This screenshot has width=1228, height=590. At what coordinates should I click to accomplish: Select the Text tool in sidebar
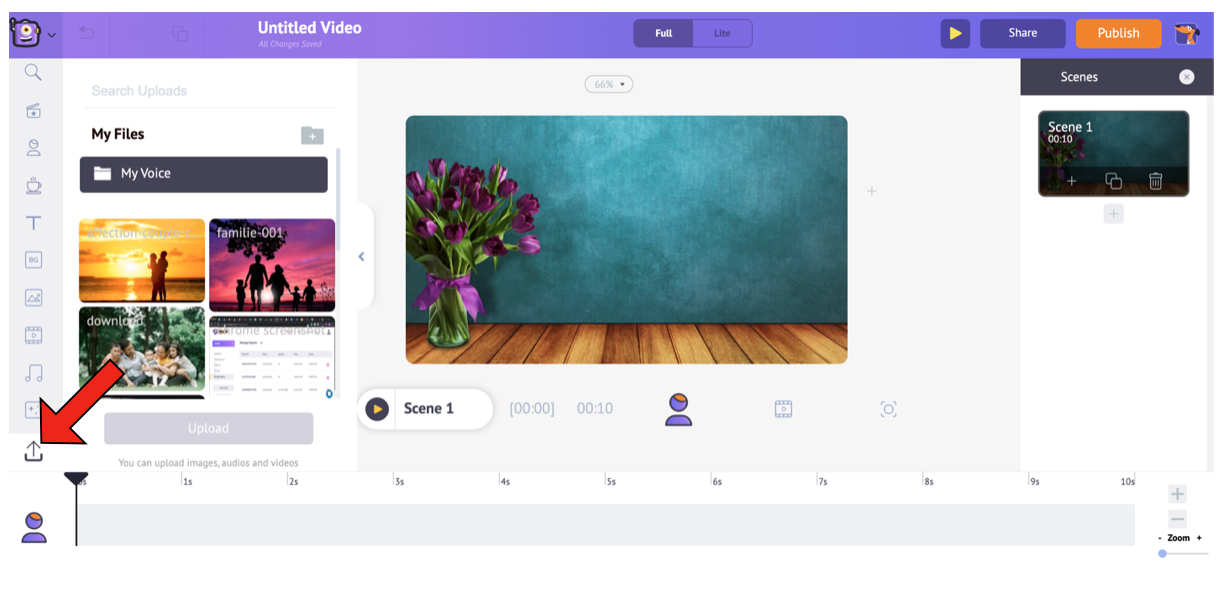pos(33,223)
